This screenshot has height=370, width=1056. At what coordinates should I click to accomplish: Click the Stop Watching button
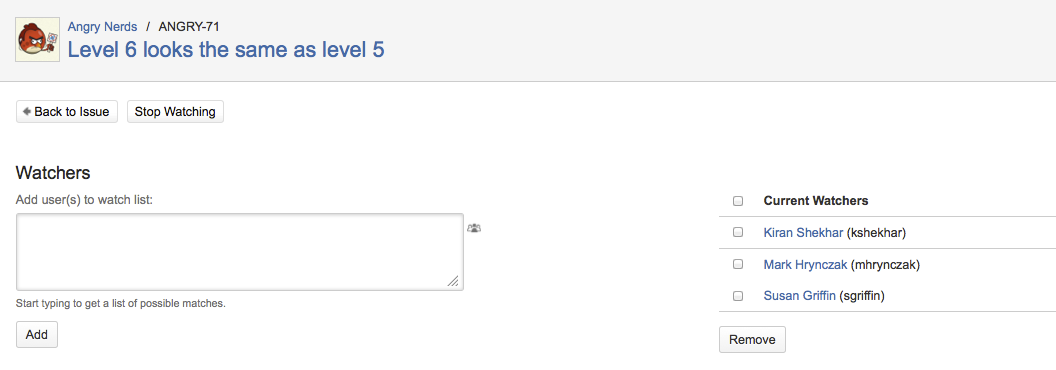[x=175, y=112]
